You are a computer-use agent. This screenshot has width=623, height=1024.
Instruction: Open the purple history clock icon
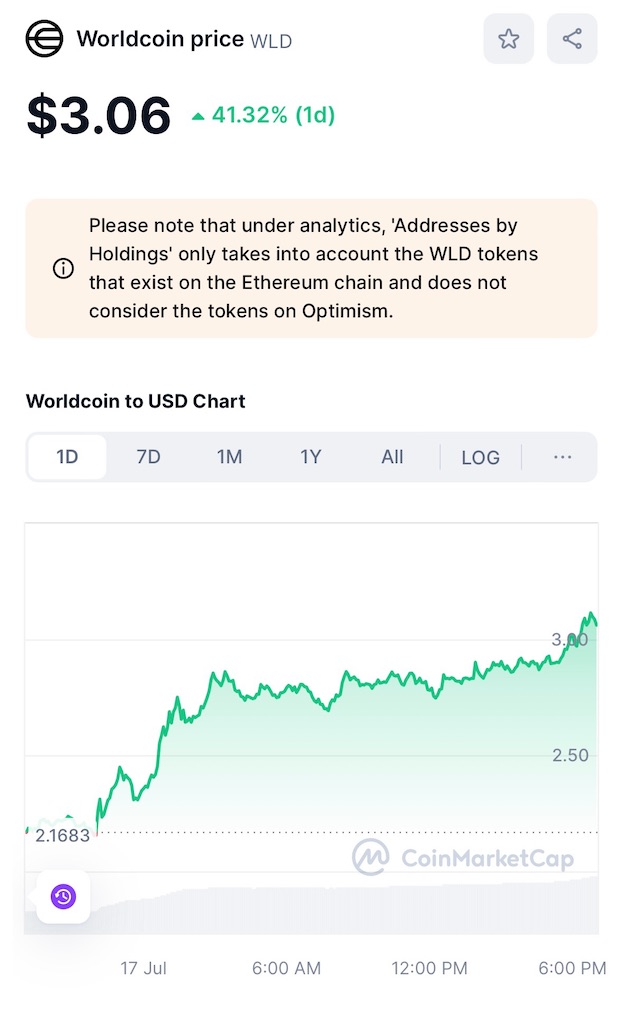[x=63, y=896]
